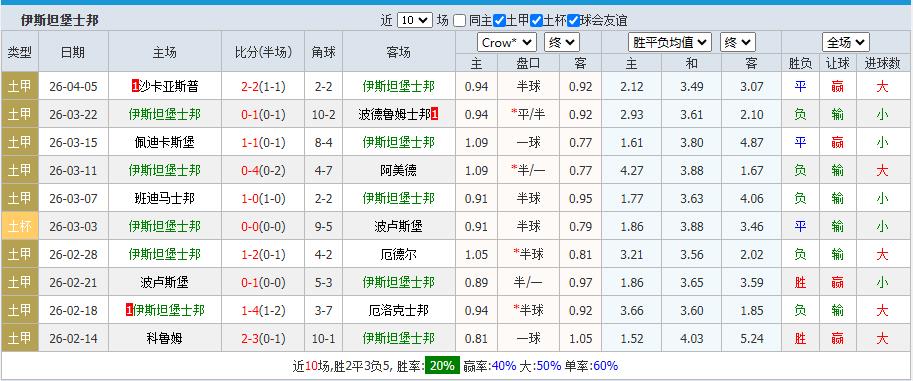Click the 0-0(0-0) score

point(263,227)
